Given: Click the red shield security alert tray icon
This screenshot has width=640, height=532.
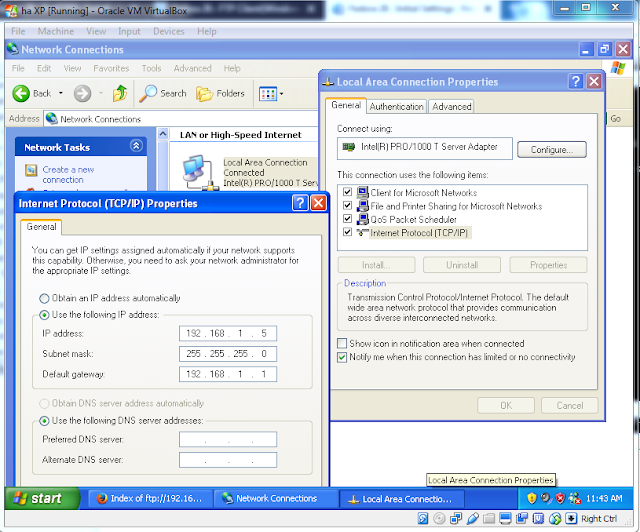Looking at the screenshot, I should click(560, 498).
